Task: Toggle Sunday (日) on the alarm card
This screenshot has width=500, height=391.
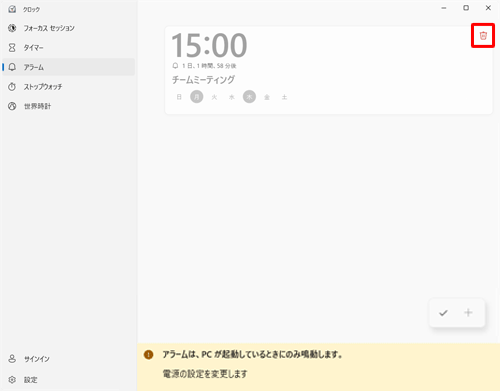Action: [179, 97]
